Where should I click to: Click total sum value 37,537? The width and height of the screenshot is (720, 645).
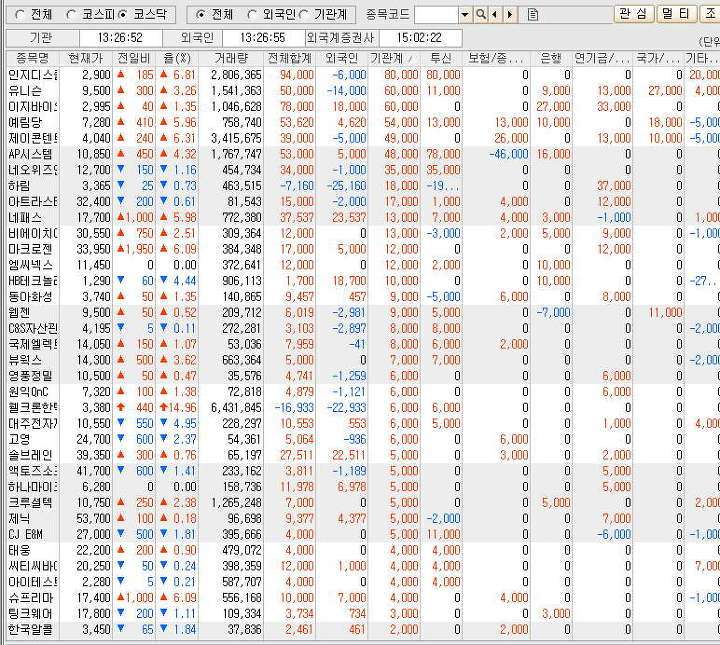tap(297, 217)
